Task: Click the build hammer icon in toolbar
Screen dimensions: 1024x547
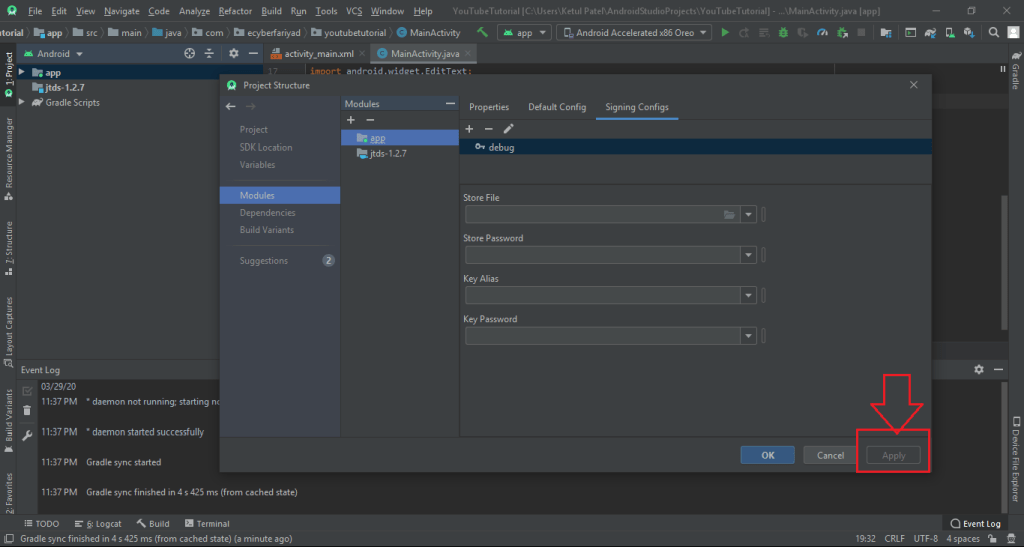Action: 482,32
